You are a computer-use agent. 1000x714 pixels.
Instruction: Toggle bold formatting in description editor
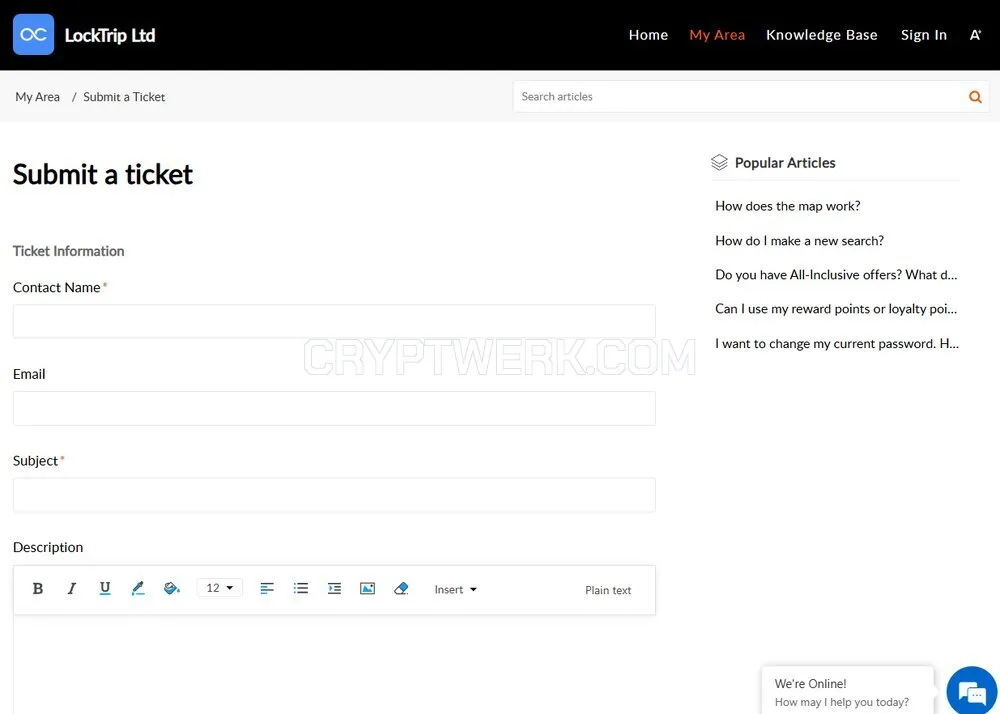(x=38, y=588)
